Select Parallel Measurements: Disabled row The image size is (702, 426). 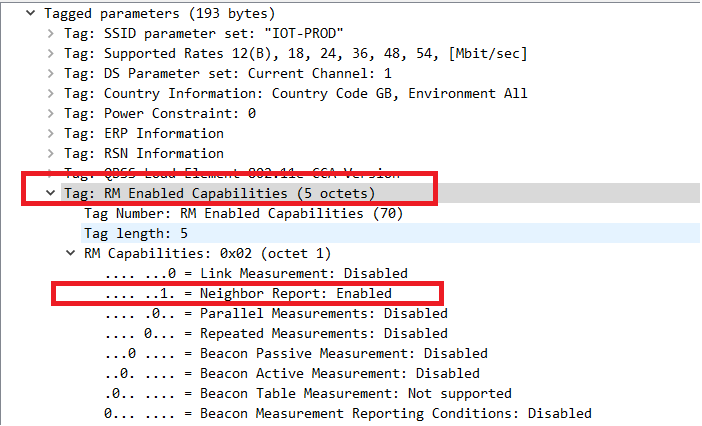276,313
